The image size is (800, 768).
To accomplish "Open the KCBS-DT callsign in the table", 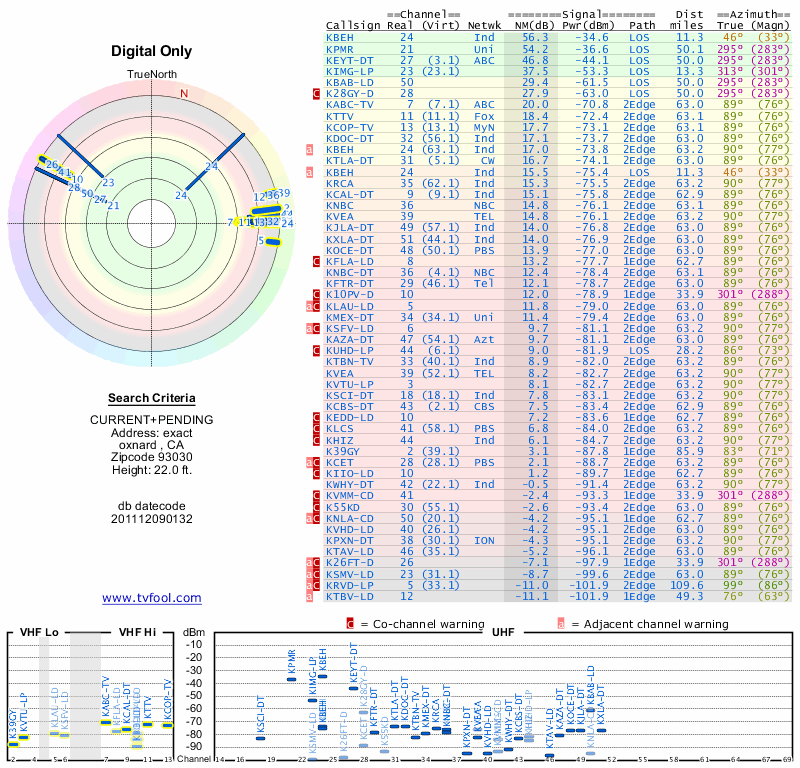I will click(x=350, y=407).
